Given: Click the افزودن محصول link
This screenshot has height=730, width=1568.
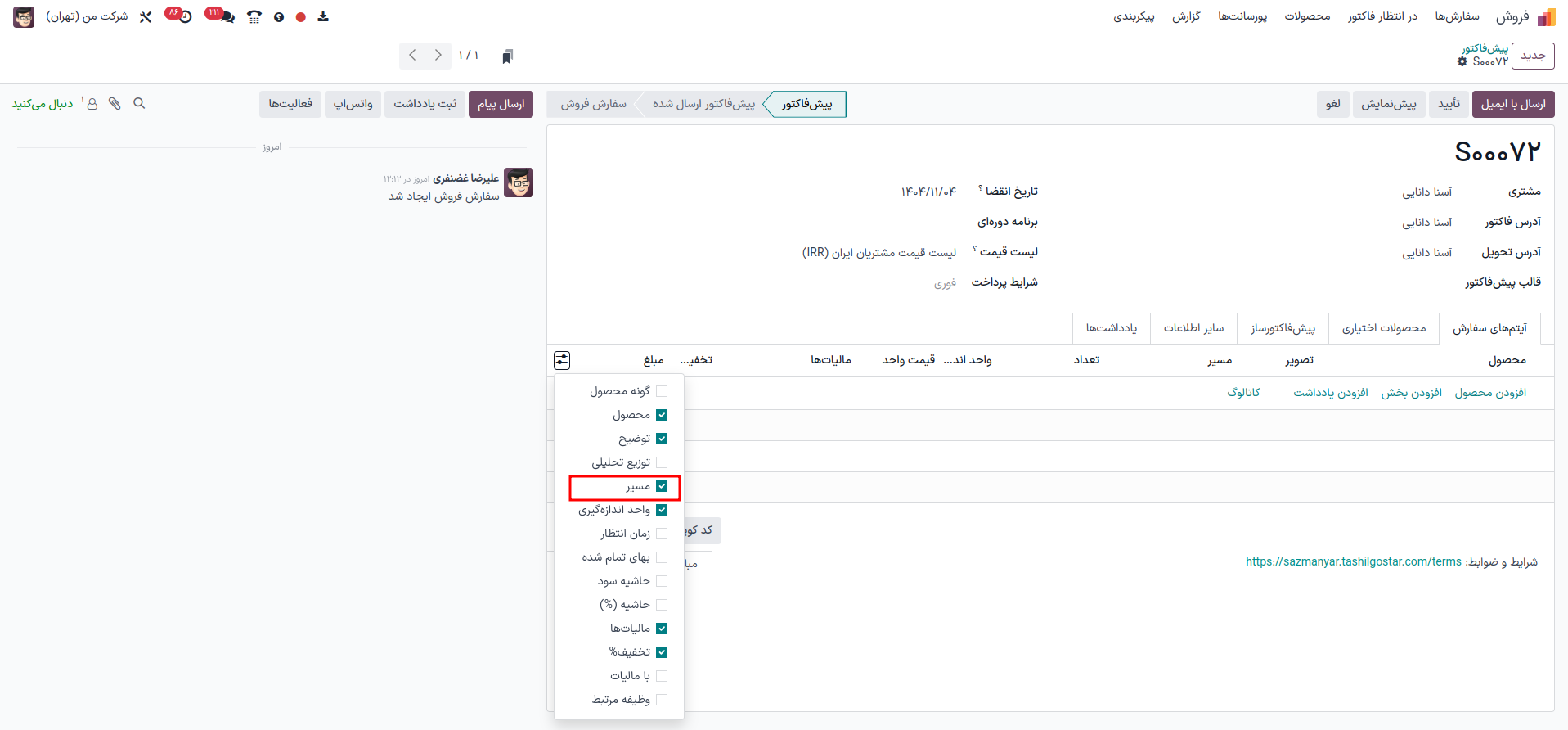Looking at the screenshot, I should point(1490,393).
